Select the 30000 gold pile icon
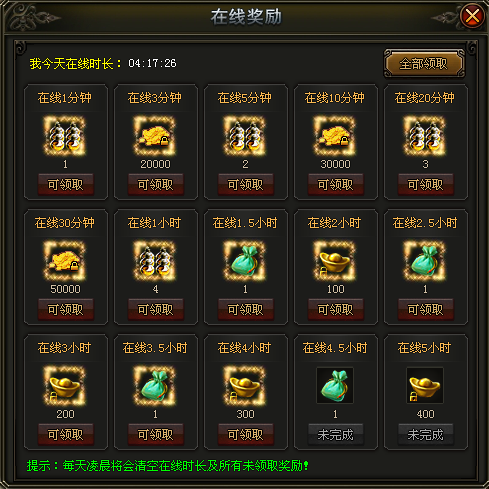The image size is (489, 489). click(x=335, y=136)
